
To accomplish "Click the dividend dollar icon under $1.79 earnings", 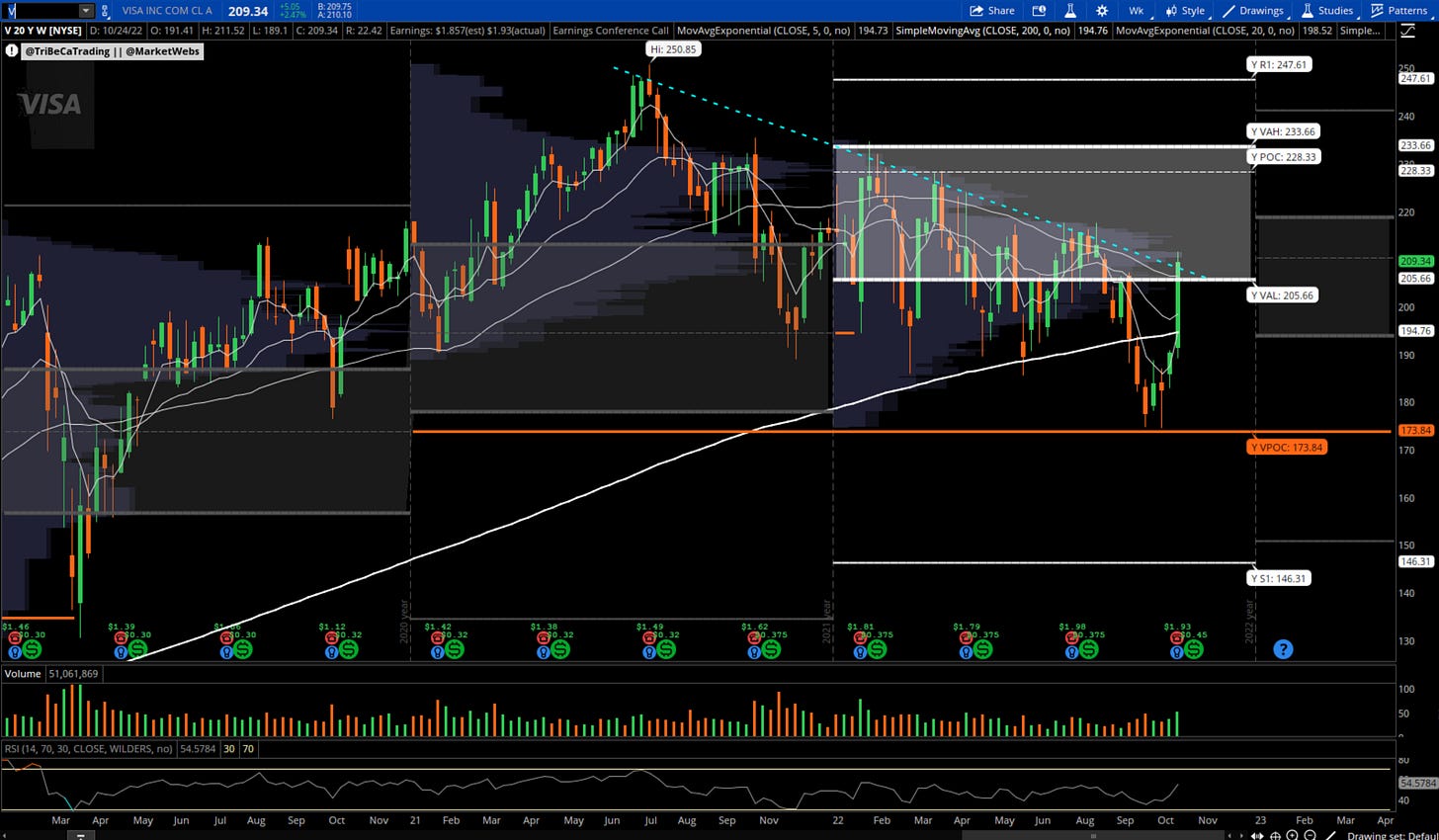I will tap(982, 650).
